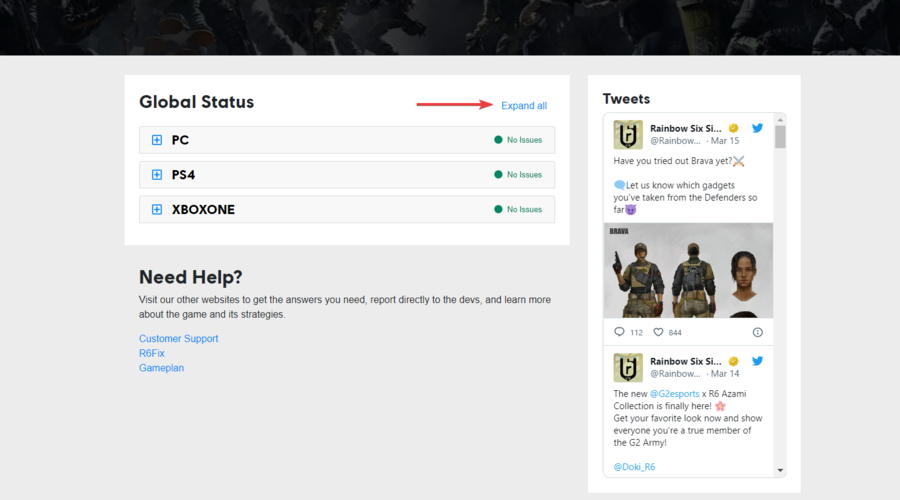900x500 pixels.
Task: Expand the PC status row
Action: pyautogui.click(x=347, y=140)
